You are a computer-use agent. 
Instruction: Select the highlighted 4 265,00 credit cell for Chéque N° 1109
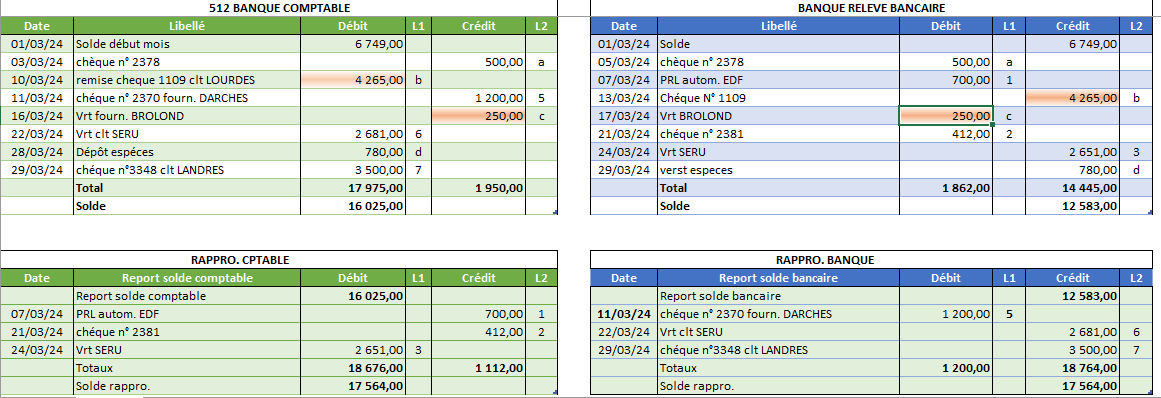click(x=1073, y=98)
